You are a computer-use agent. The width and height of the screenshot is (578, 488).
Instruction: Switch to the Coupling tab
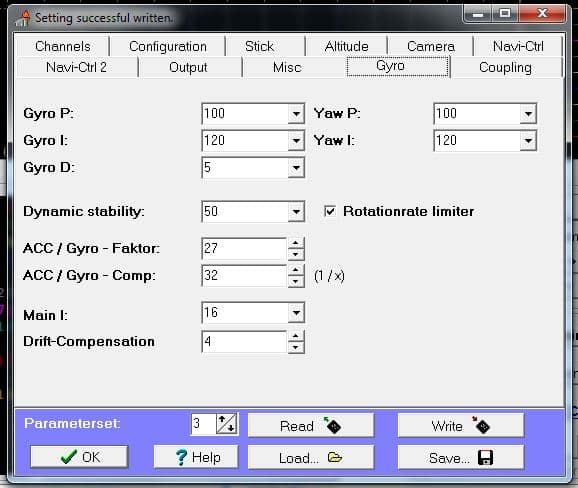coord(505,67)
